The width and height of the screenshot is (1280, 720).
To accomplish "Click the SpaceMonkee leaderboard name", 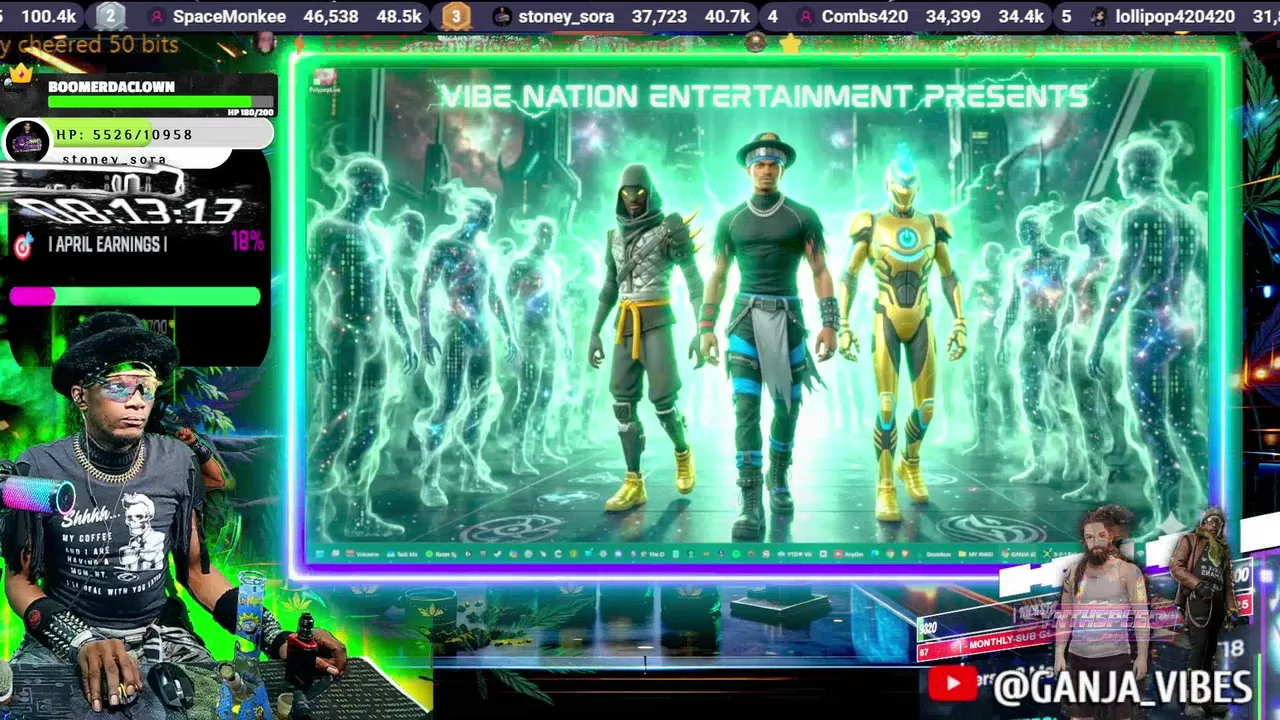I will (229, 16).
